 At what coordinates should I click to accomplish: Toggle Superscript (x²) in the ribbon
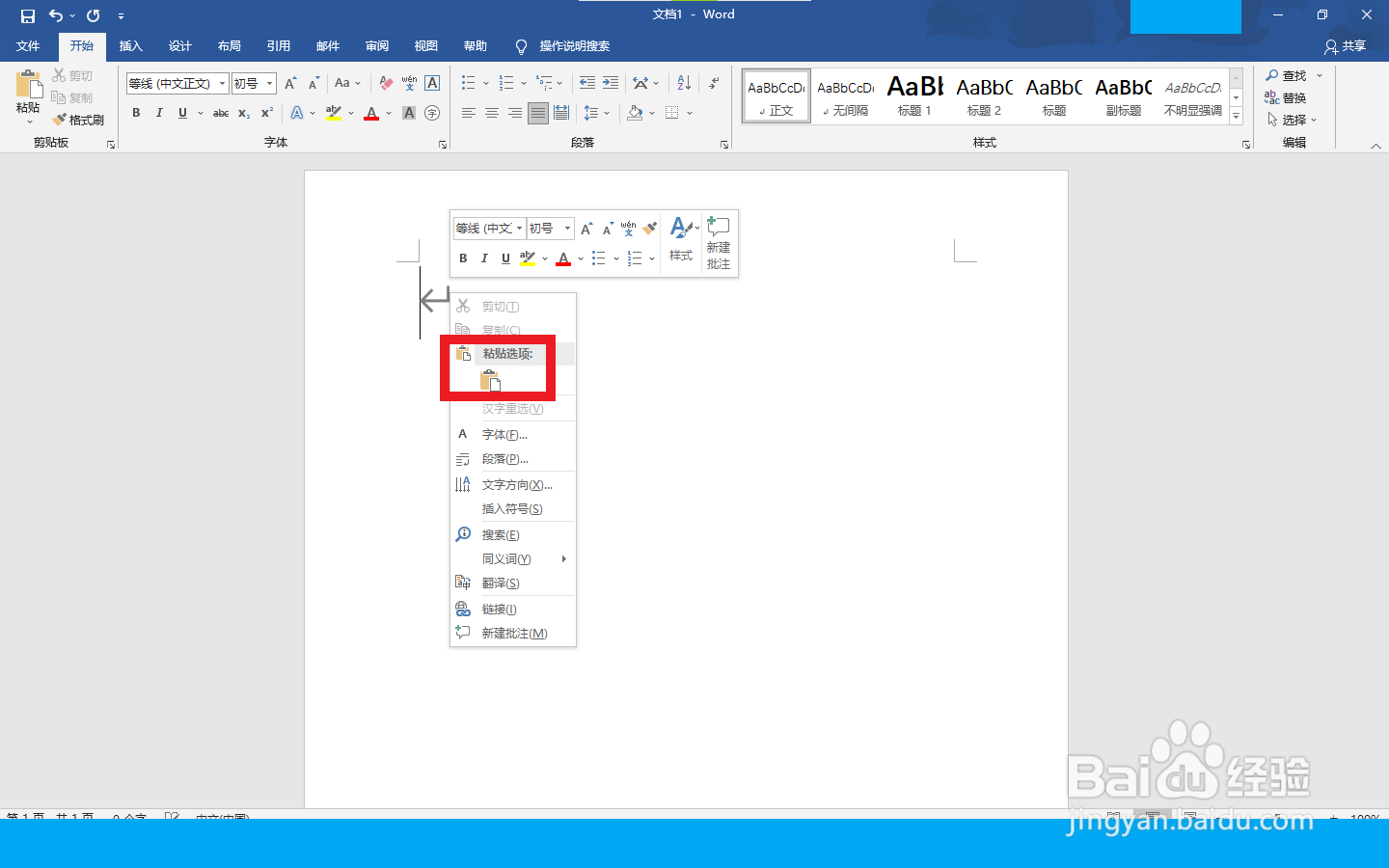[267, 113]
